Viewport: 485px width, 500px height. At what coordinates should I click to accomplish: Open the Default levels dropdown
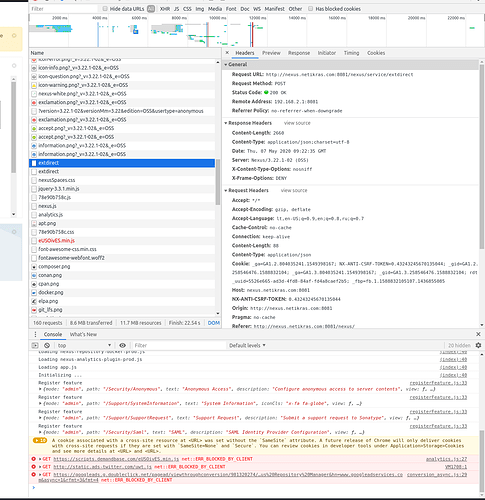click(247, 345)
